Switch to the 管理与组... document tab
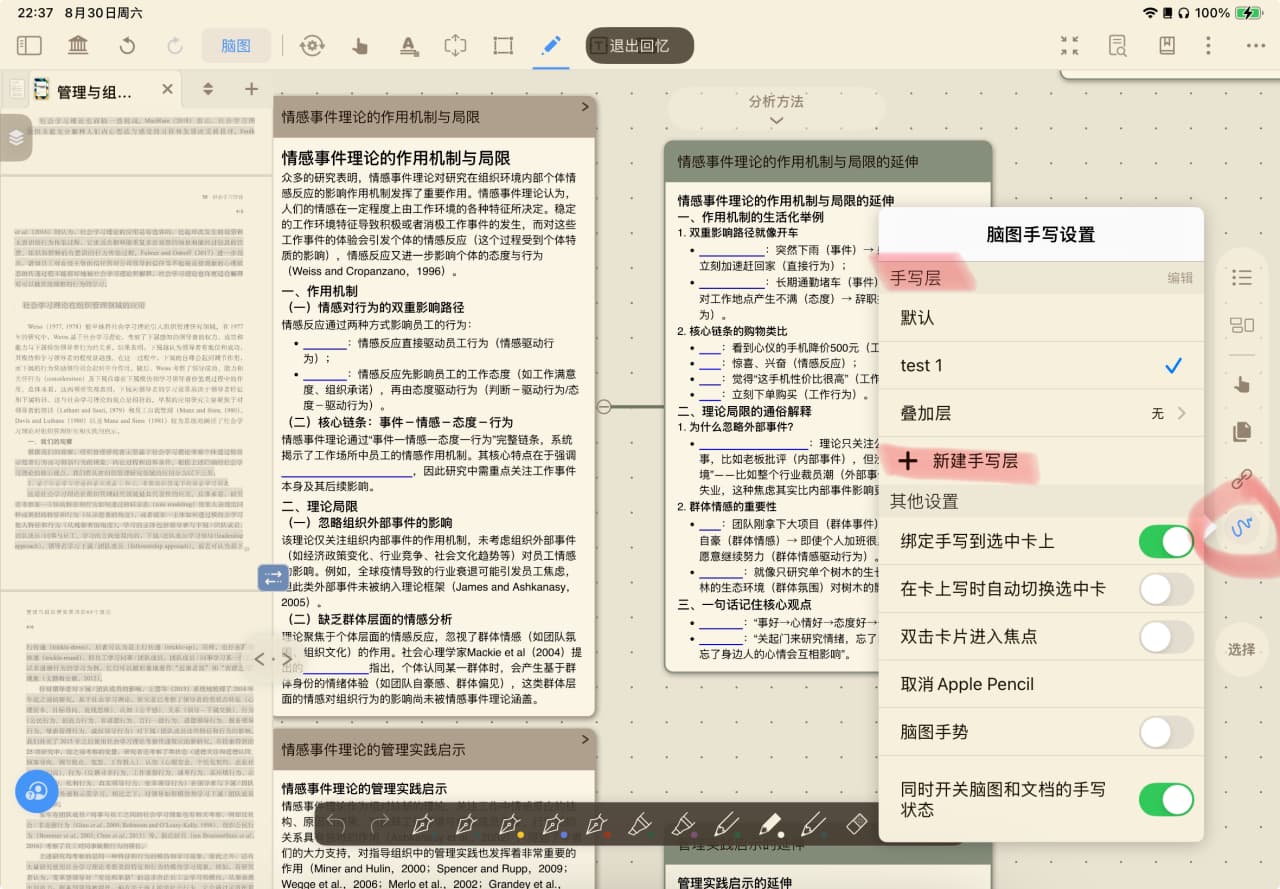1280x889 pixels. point(93,92)
